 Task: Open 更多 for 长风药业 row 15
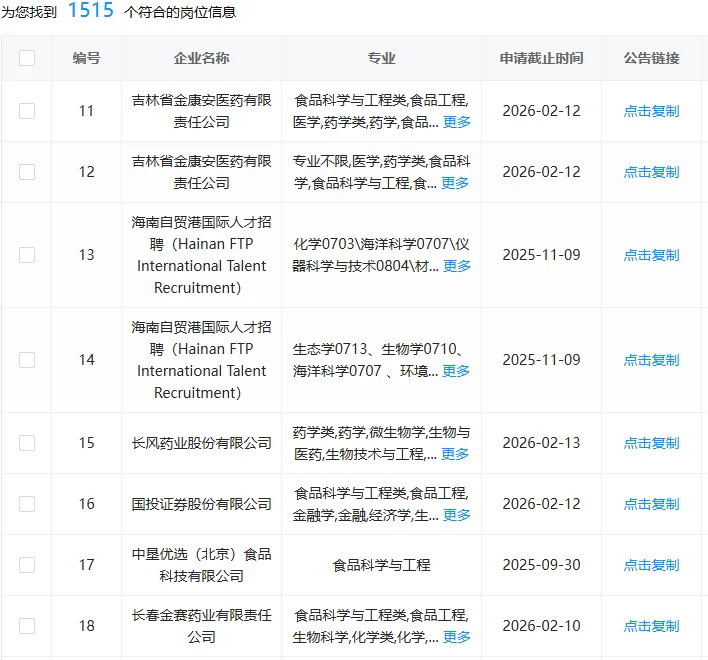(455, 454)
